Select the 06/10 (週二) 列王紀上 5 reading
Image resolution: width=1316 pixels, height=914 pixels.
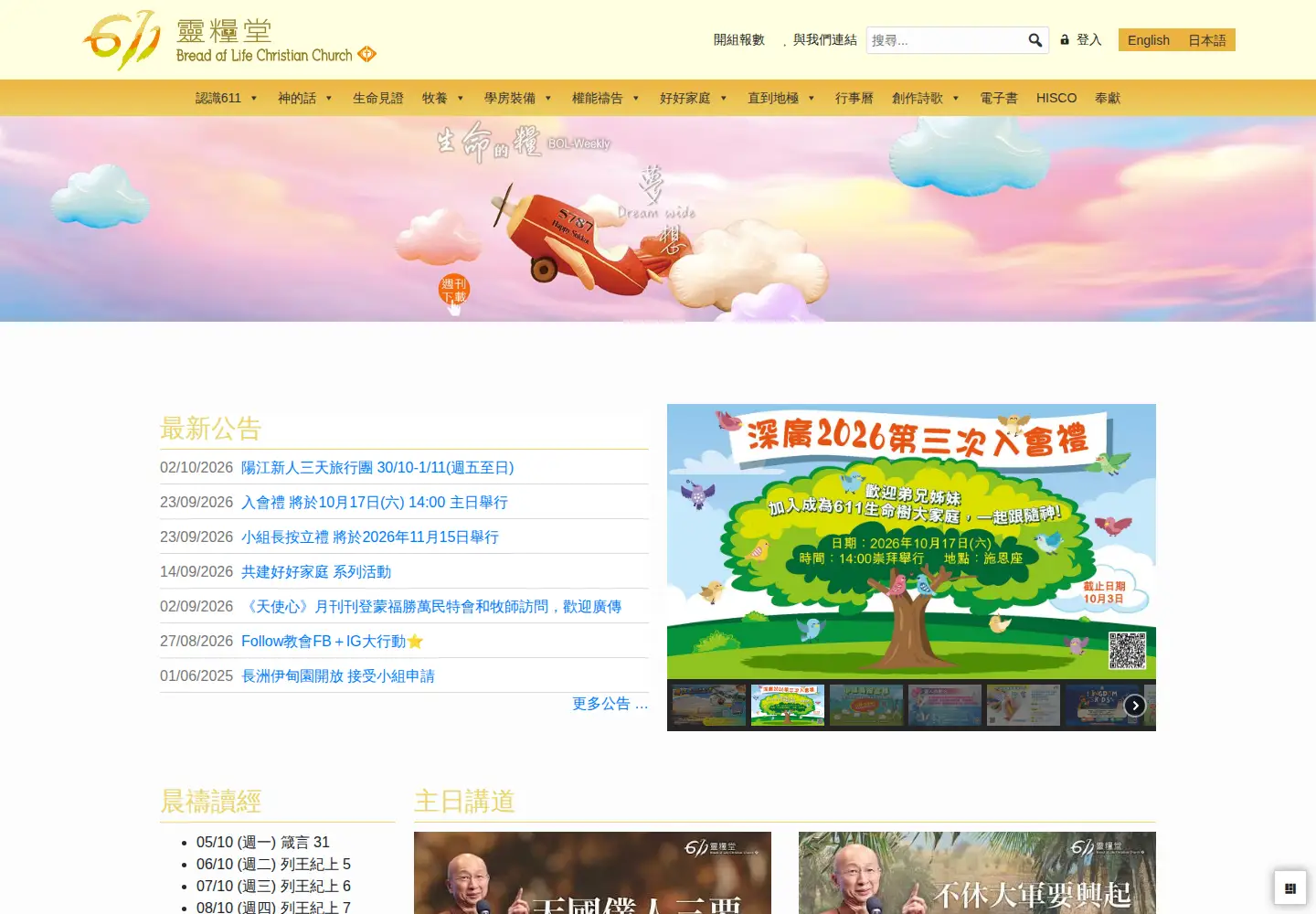point(273,865)
